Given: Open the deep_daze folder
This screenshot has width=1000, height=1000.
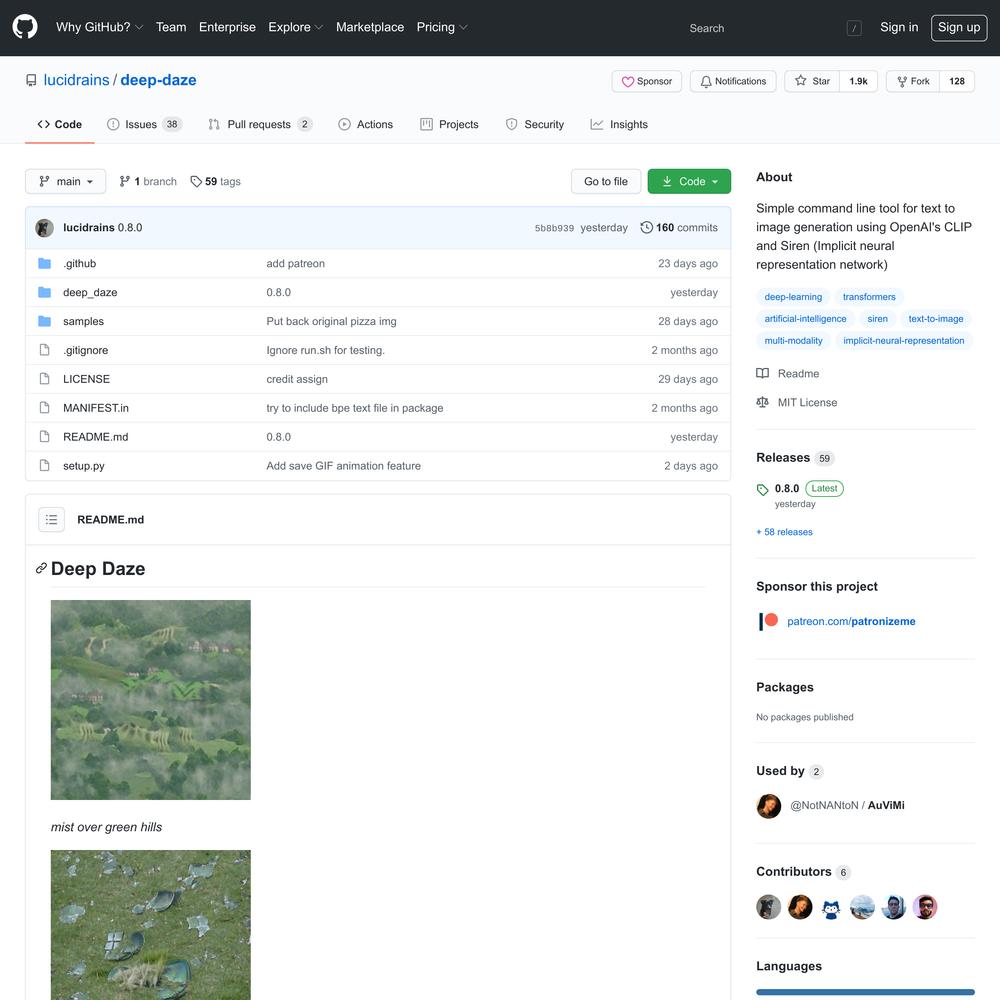Looking at the screenshot, I should [x=90, y=292].
